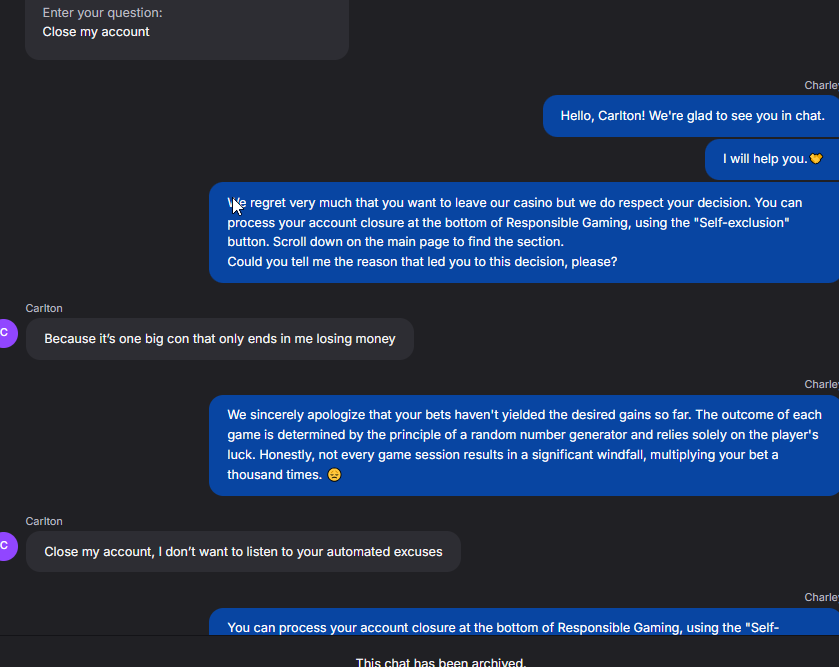Screen dimensions: 839x667
Task: Click Carlton's avatar beside the "automated excuses" message
Action: click(6, 546)
